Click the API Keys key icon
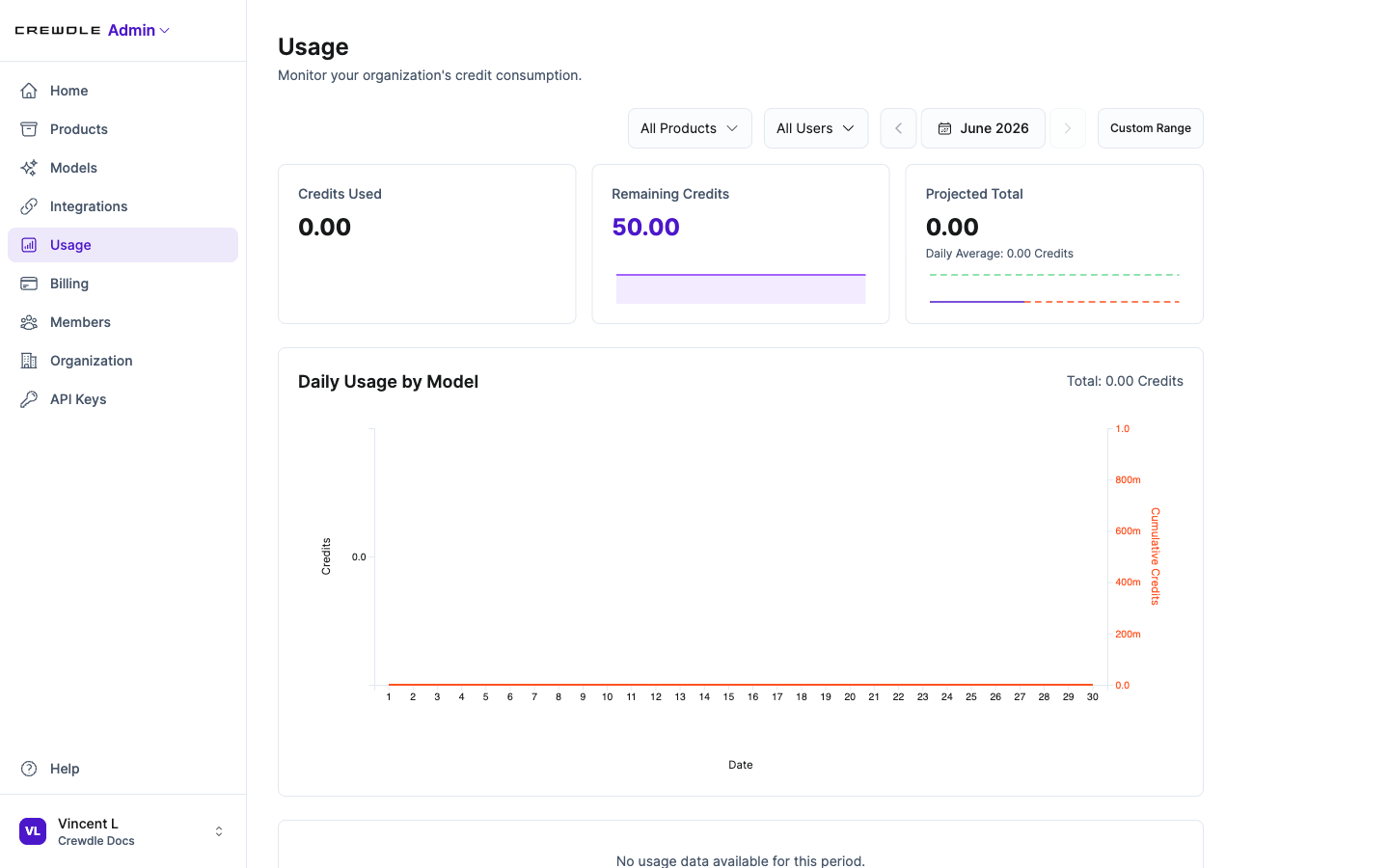The width and height of the screenshot is (1389, 868). (x=29, y=399)
